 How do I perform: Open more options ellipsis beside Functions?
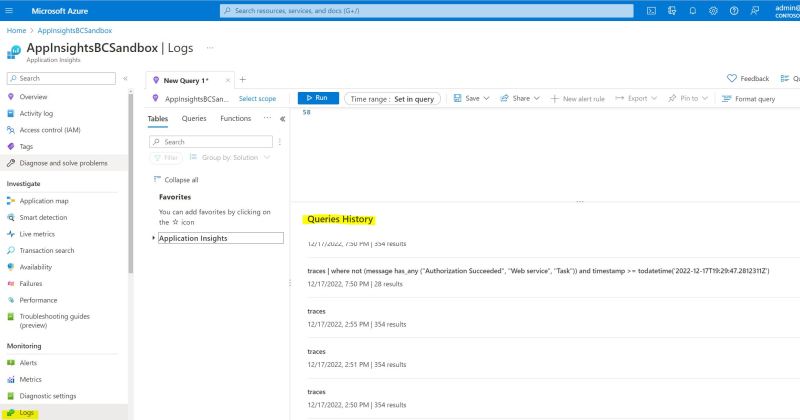click(267, 118)
